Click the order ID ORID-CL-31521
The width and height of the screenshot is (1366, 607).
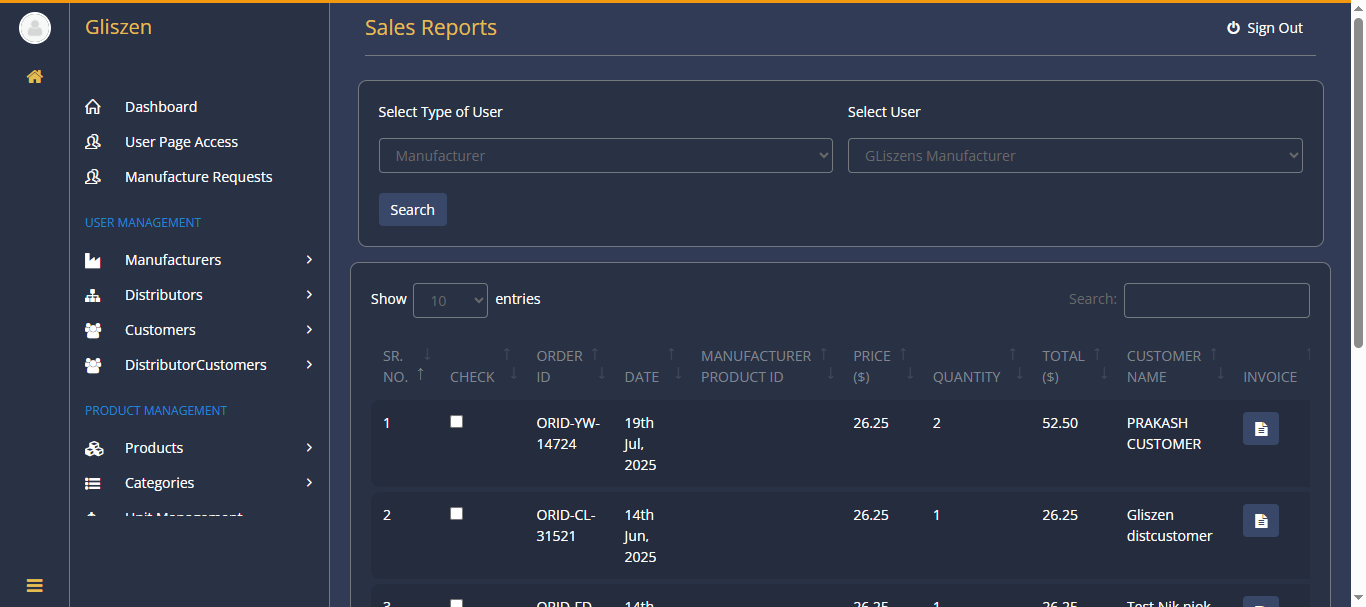(566, 525)
